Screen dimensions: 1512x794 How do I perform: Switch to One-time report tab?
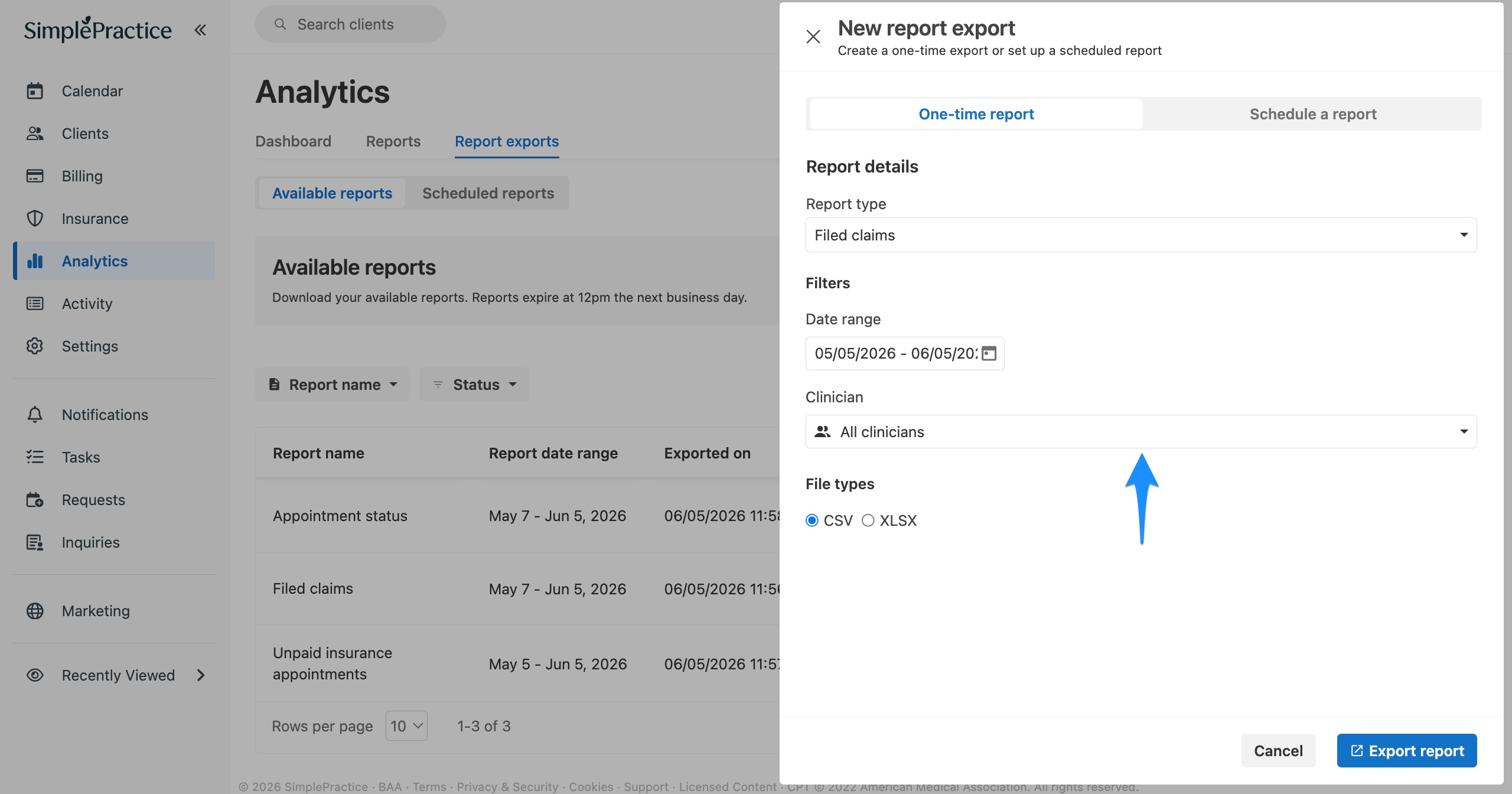coord(976,114)
